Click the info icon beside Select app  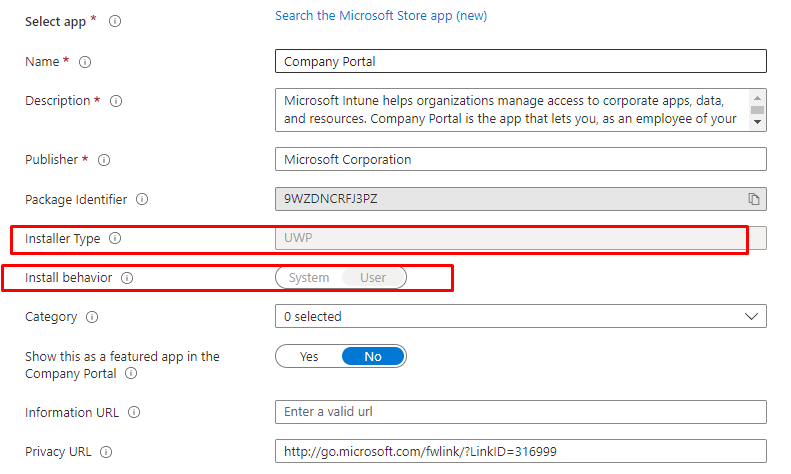click(115, 21)
